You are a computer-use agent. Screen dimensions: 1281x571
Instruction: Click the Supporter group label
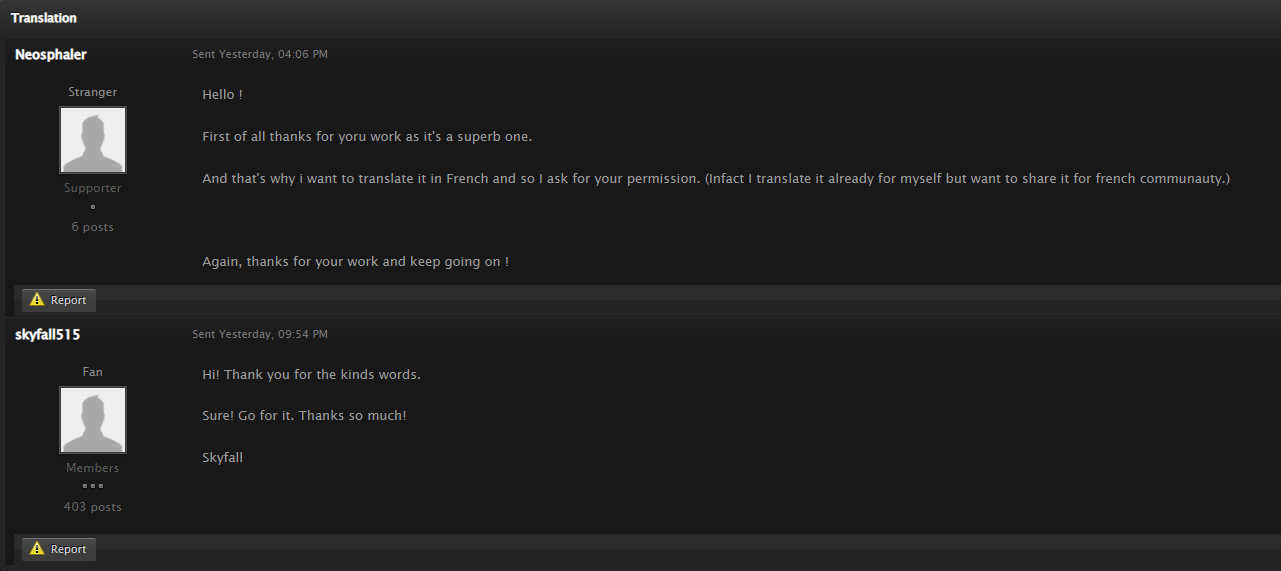point(93,188)
